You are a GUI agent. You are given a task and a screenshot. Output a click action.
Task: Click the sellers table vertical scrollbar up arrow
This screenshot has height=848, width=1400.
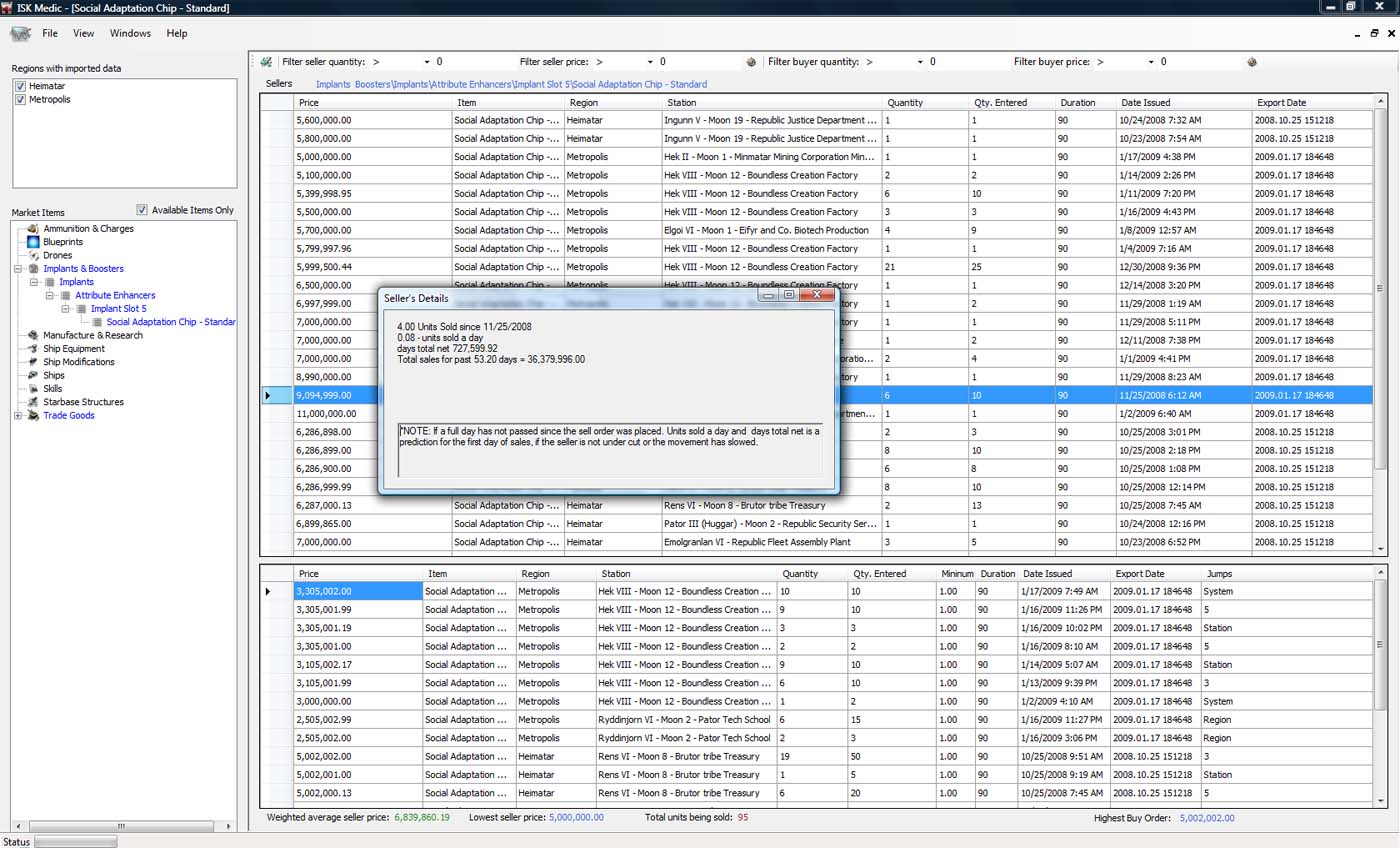(x=1381, y=102)
